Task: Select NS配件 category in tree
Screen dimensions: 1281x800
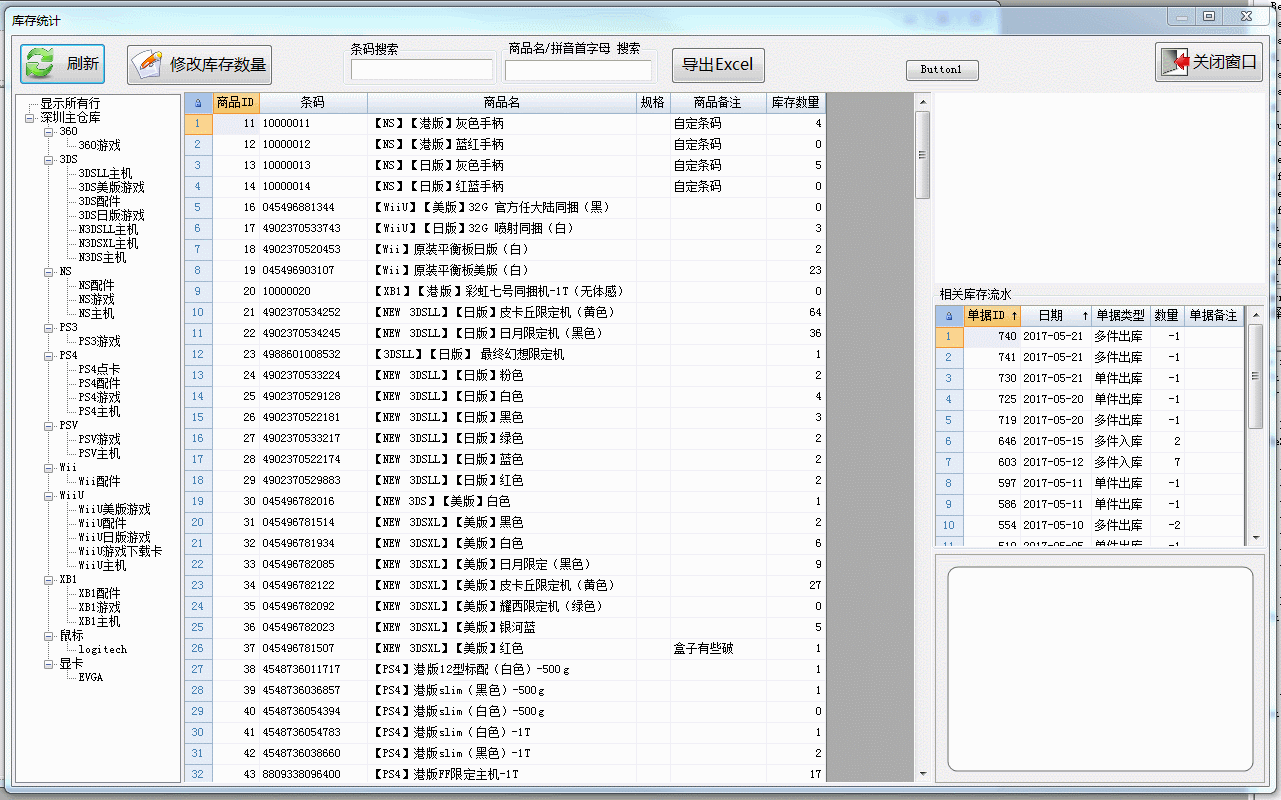Action: pyautogui.click(x=96, y=286)
